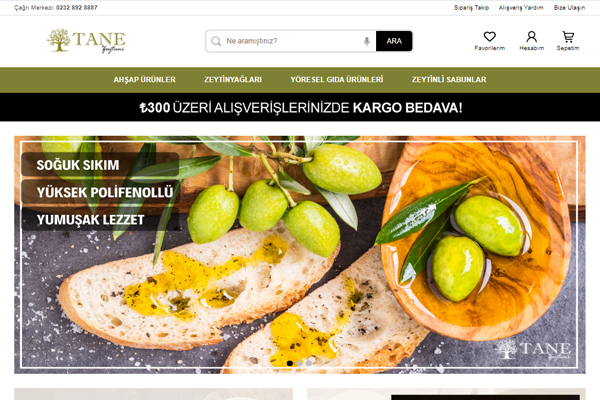Click the olive oil hero banner image
The image size is (600, 400).
pos(300,255)
